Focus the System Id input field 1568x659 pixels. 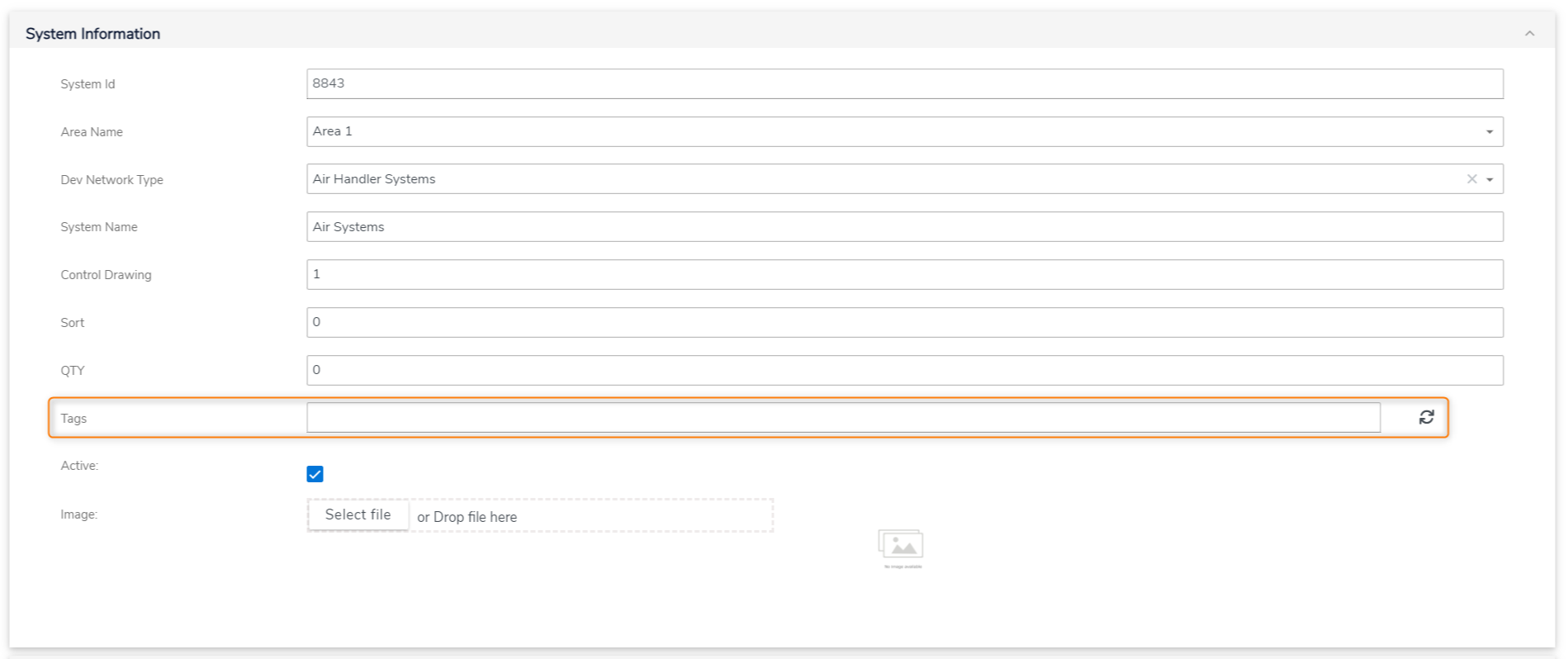click(x=904, y=83)
